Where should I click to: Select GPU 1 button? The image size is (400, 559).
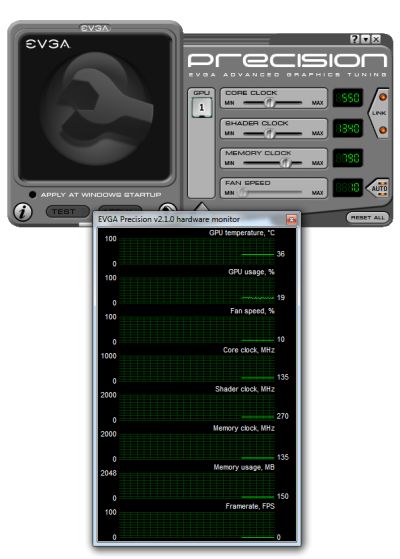point(202,107)
